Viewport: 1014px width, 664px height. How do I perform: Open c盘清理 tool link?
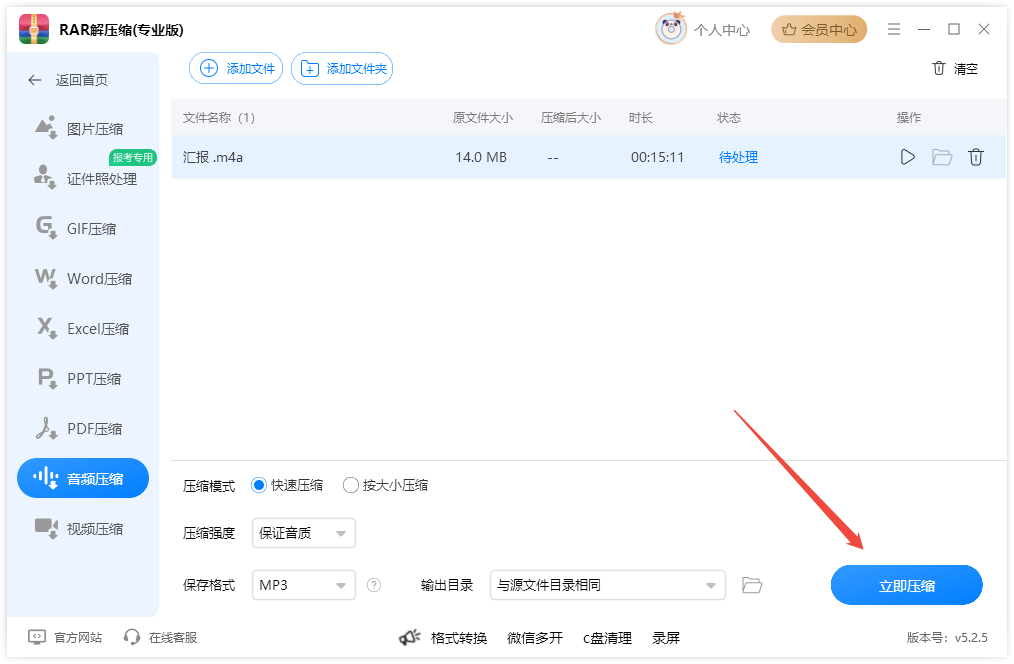click(607, 638)
